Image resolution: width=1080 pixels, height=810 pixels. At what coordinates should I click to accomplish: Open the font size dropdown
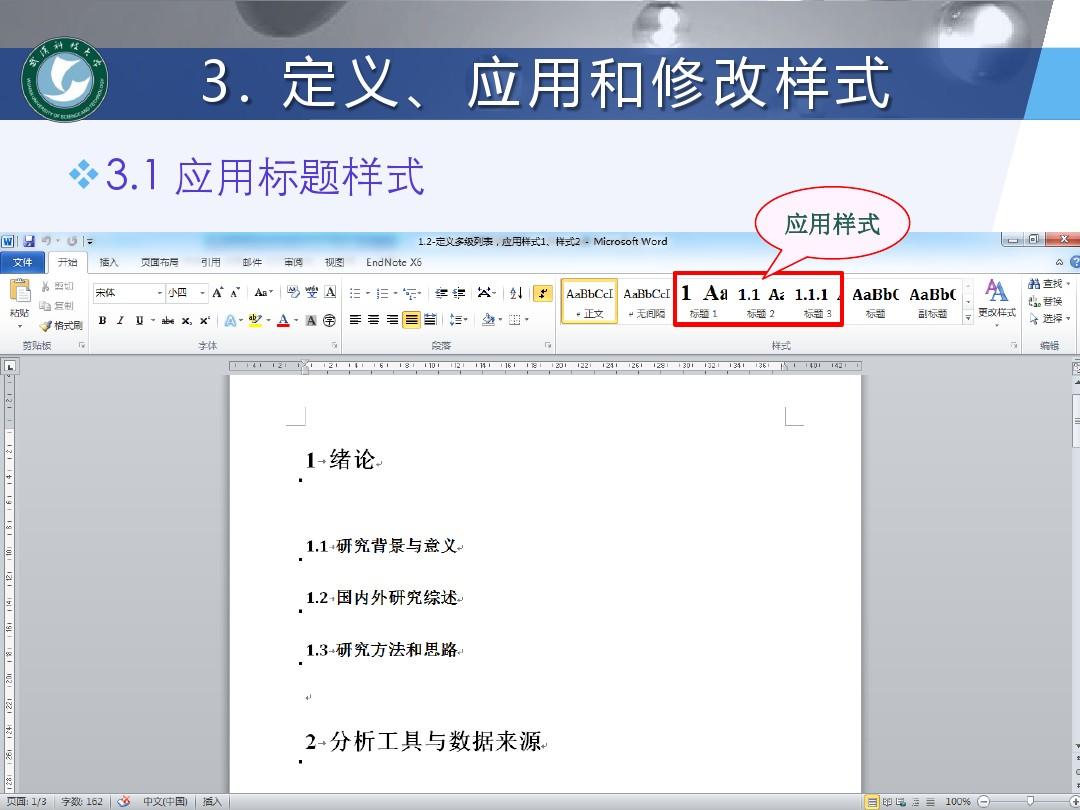tap(200, 292)
